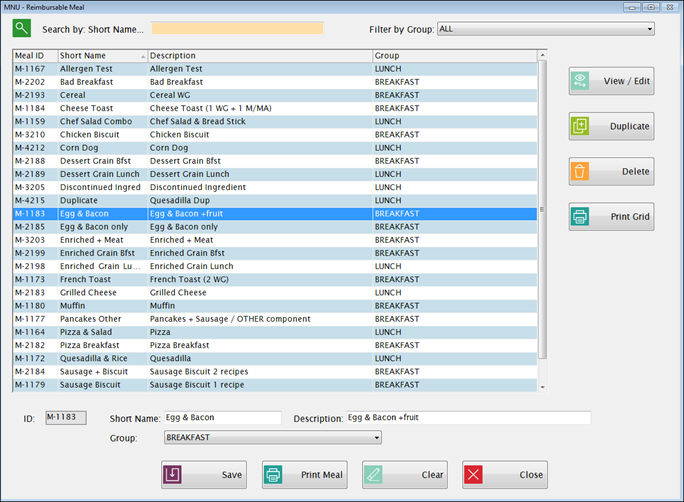
Task: Select the Discontinued Ingredient description cell
Action: pyautogui.click(x=260, y=187)
